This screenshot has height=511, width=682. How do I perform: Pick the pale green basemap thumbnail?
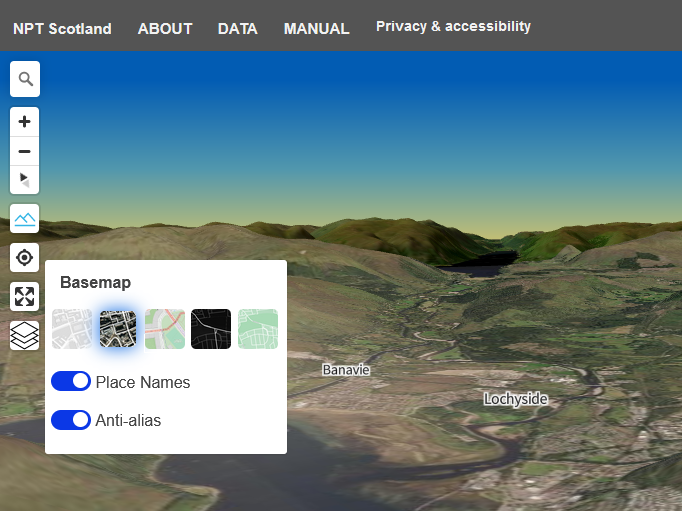(x=258, y=329)
